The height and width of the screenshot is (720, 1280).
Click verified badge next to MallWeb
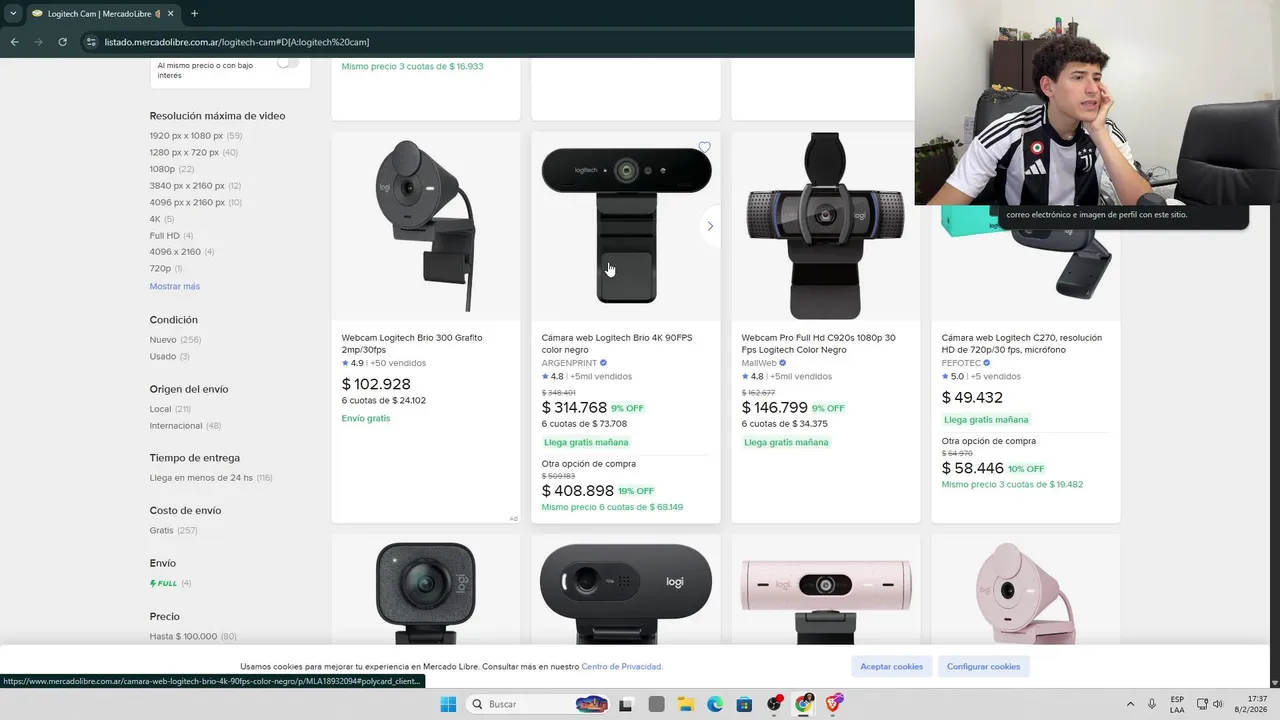pos(782,363)
